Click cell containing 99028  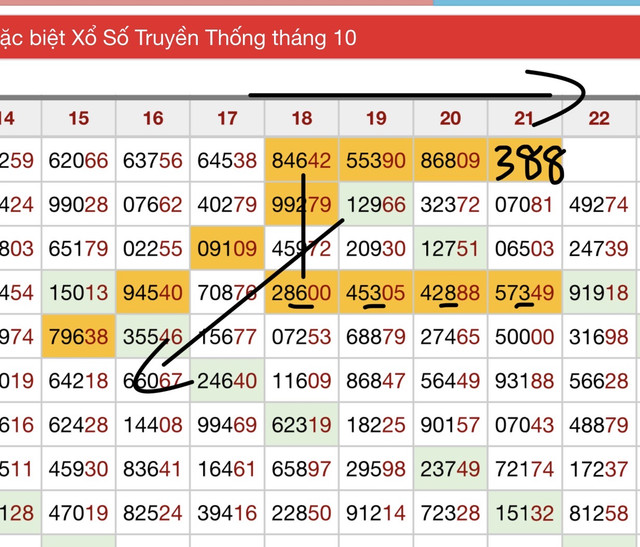(78, 204)
